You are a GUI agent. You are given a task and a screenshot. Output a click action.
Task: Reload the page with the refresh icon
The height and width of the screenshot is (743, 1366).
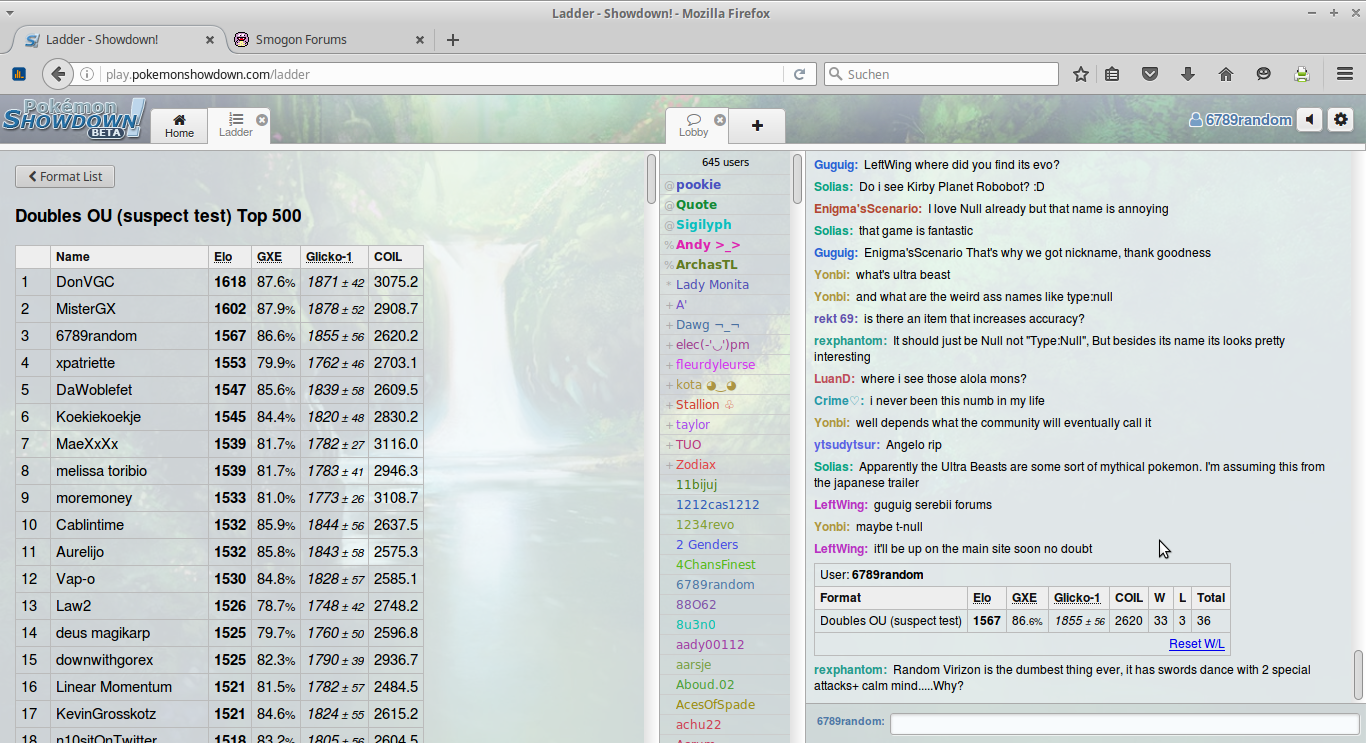point(799,74)
